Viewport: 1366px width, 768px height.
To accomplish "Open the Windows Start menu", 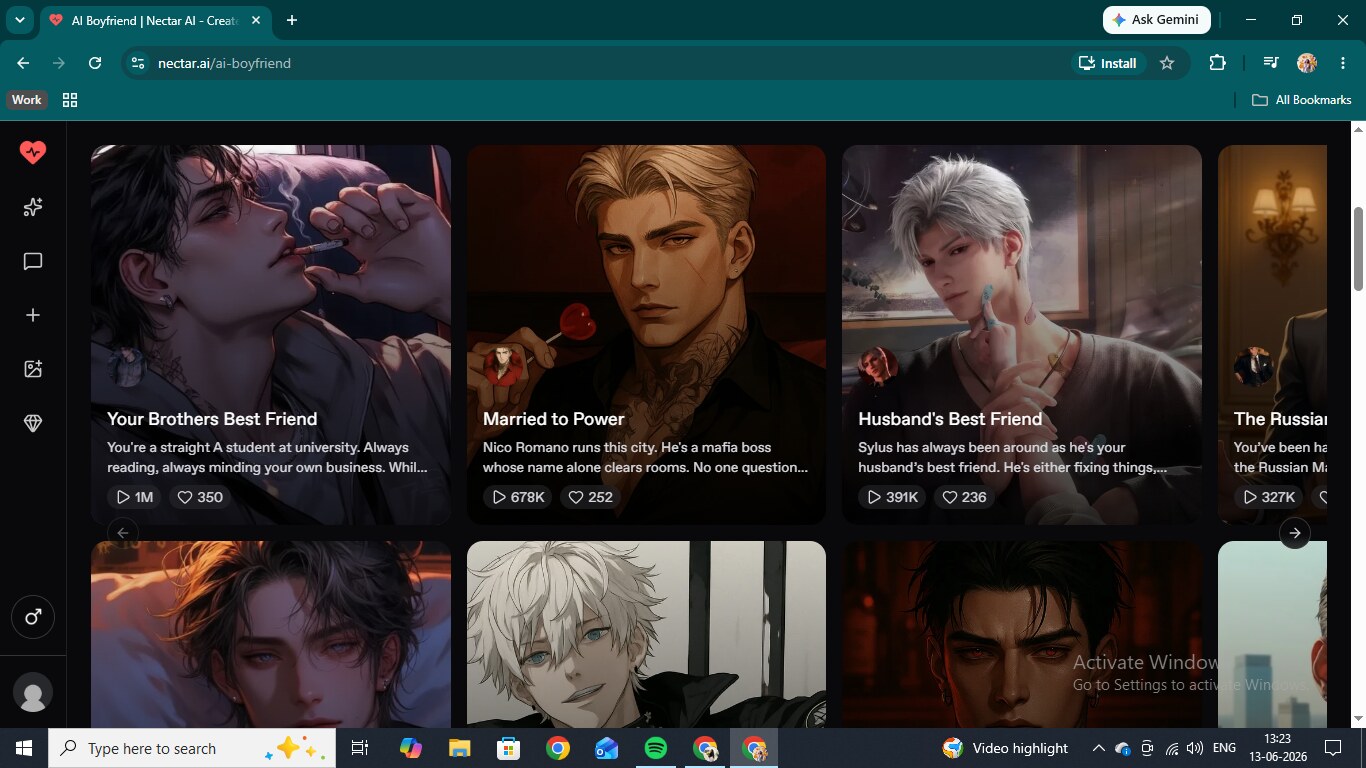I will point(24,748).
